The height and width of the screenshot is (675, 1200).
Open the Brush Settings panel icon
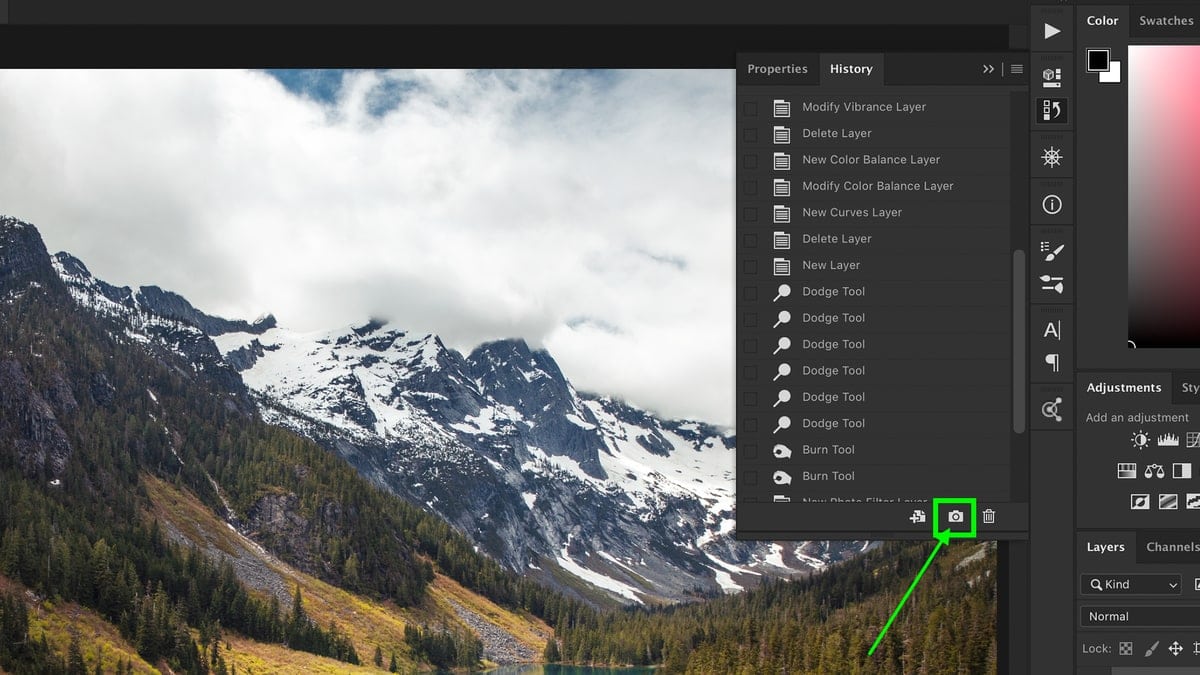point(1052,251)
